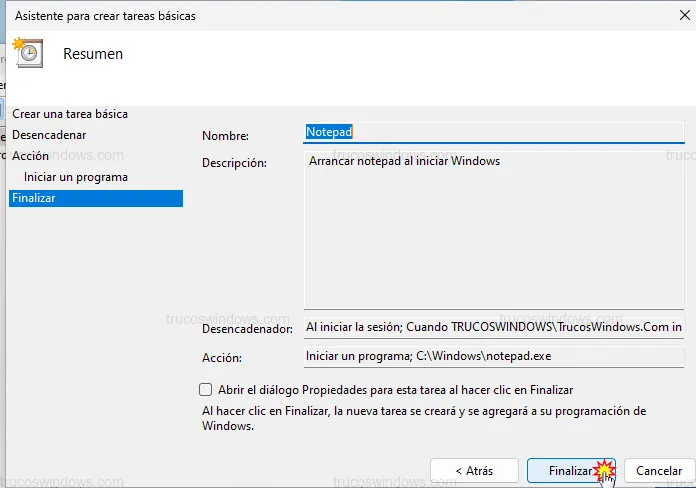Viewport: 696px width, 488px height.
Task: Select the 'Crear una tarea básica' step
Action: tap(70, 114)
